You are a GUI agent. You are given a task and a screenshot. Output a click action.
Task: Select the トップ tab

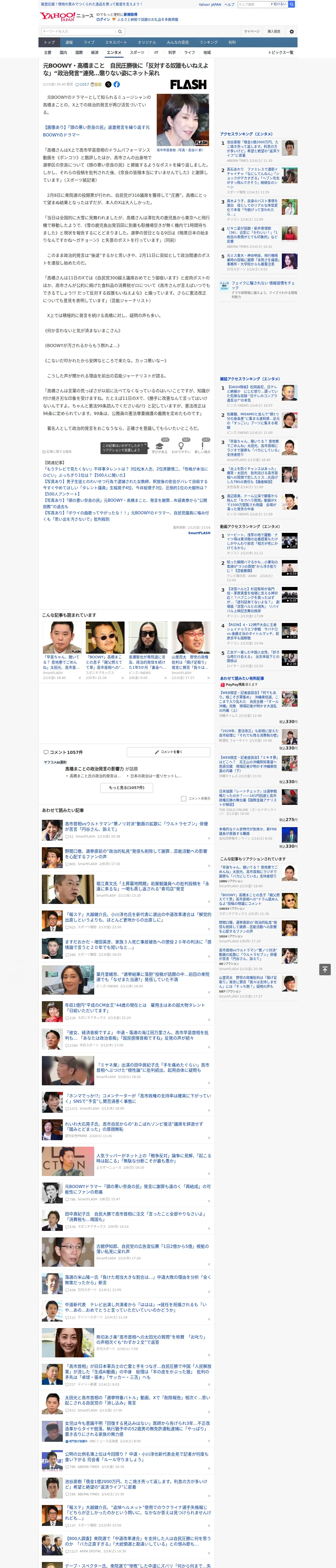point(49,43)
